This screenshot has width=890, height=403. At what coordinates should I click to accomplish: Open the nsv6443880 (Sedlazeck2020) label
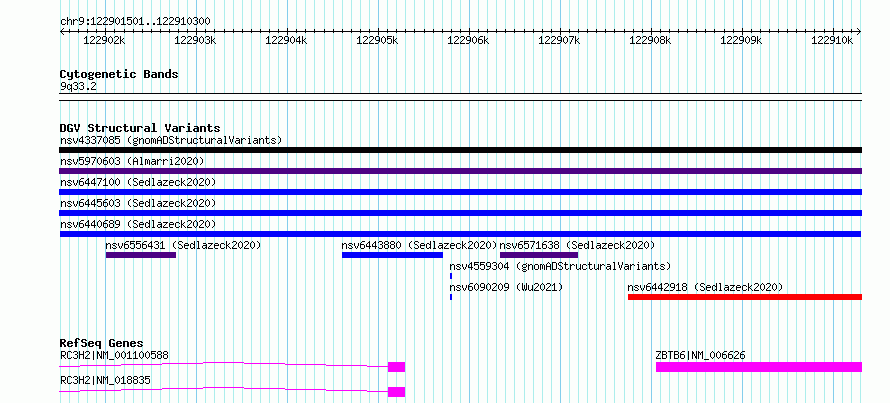point(419,245)
